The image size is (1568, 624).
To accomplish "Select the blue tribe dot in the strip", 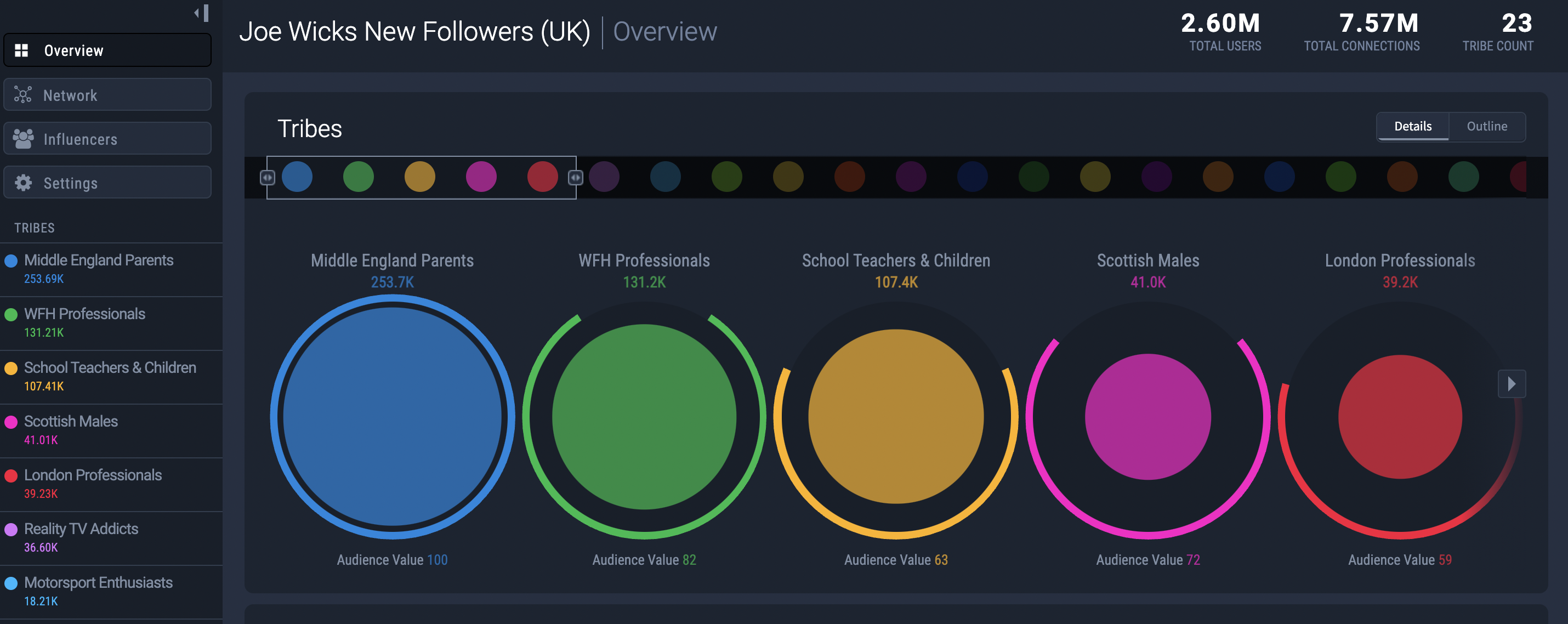I will pyautogui.click(x=297, y=177).
